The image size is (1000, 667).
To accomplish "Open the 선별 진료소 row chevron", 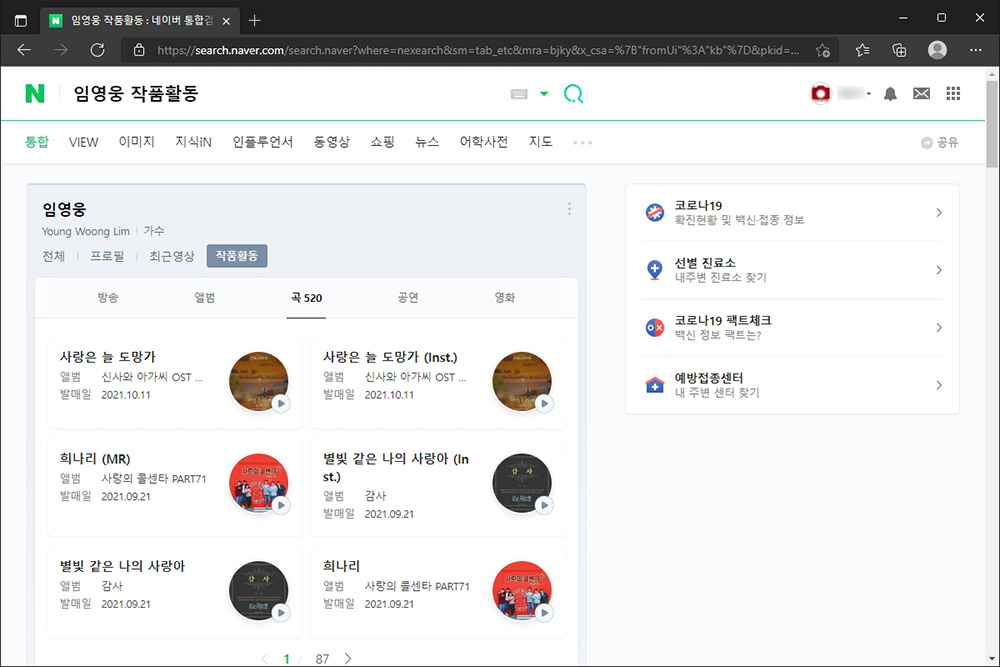I will pos(939,270).
